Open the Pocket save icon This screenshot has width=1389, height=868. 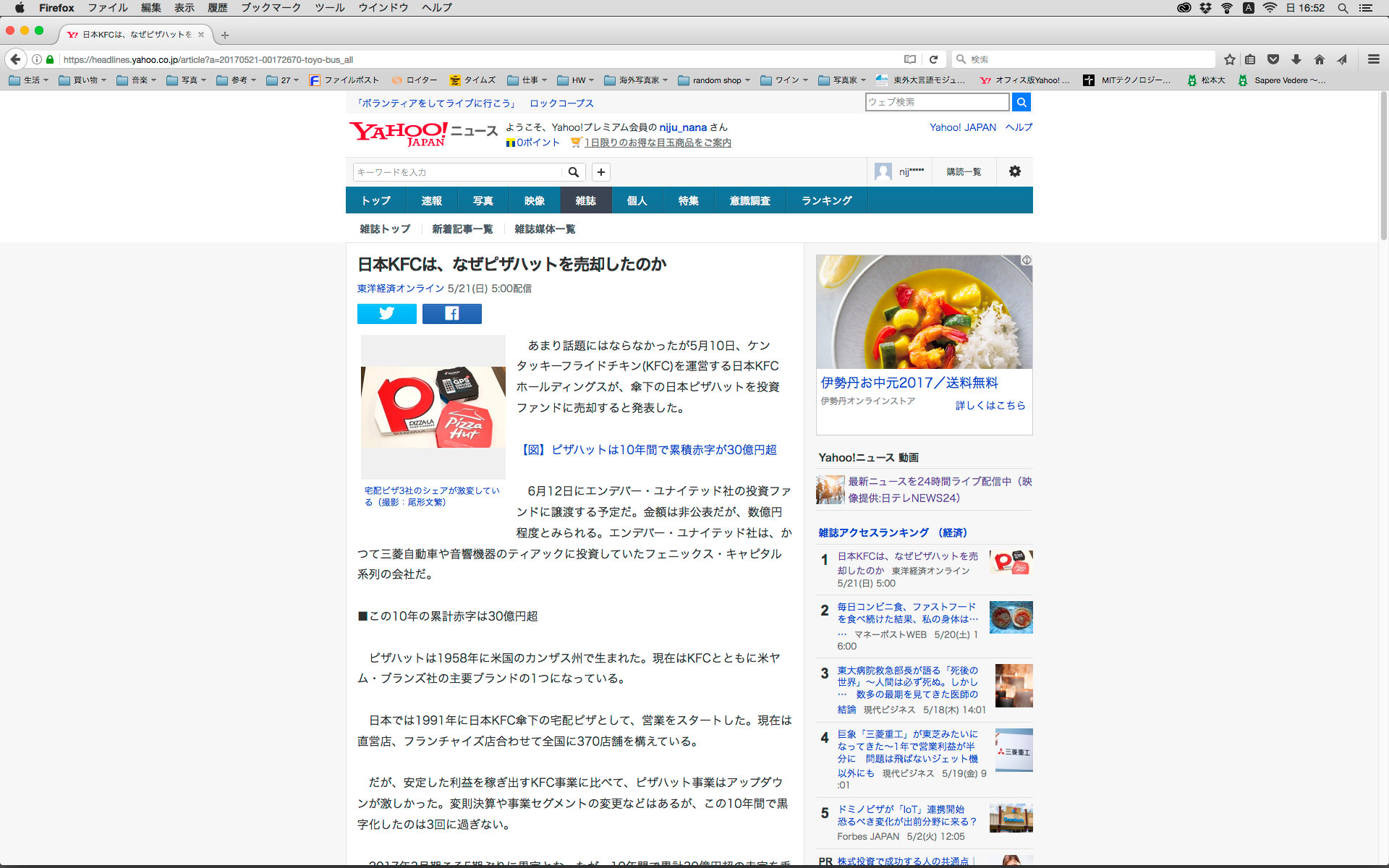[x=1273, y=59]
